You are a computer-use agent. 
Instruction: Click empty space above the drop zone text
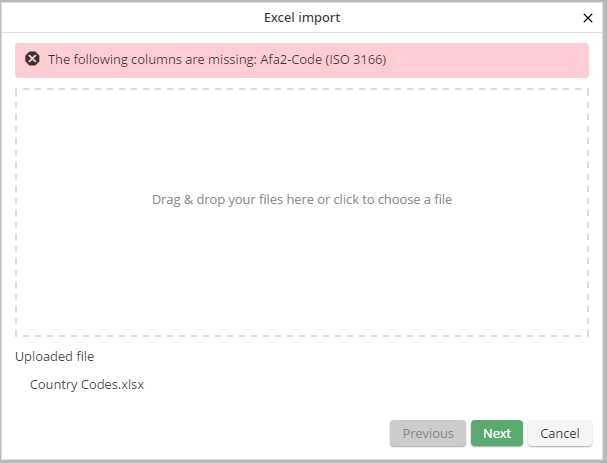302,140
